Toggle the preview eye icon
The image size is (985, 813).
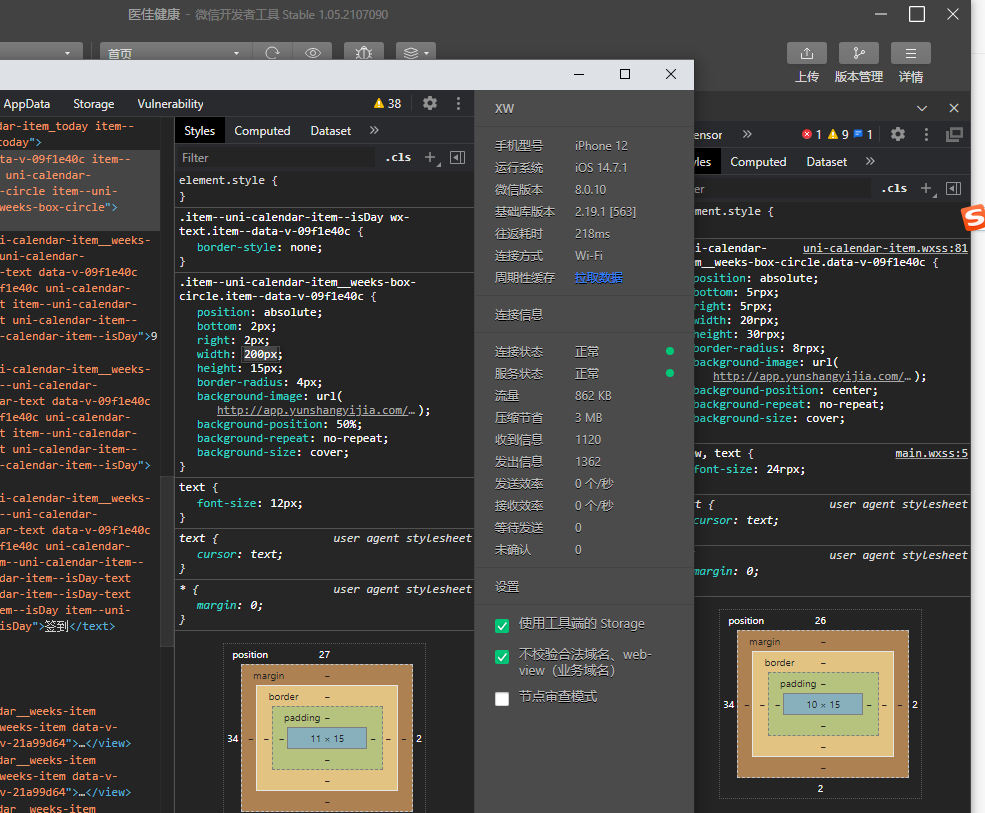click(313, 53)
